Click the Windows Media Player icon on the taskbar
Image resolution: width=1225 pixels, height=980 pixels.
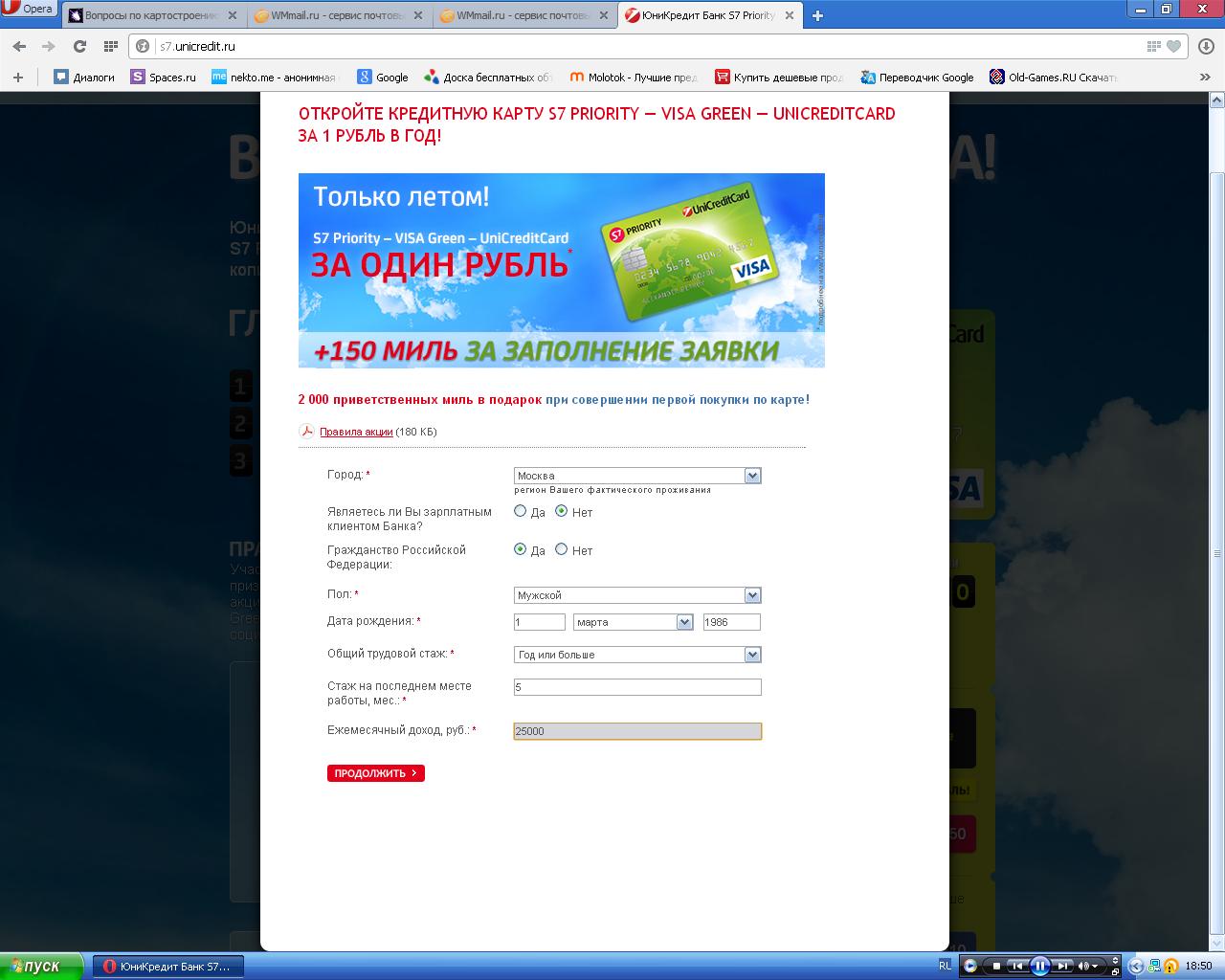pyautogui.click(x=970, y=966)
